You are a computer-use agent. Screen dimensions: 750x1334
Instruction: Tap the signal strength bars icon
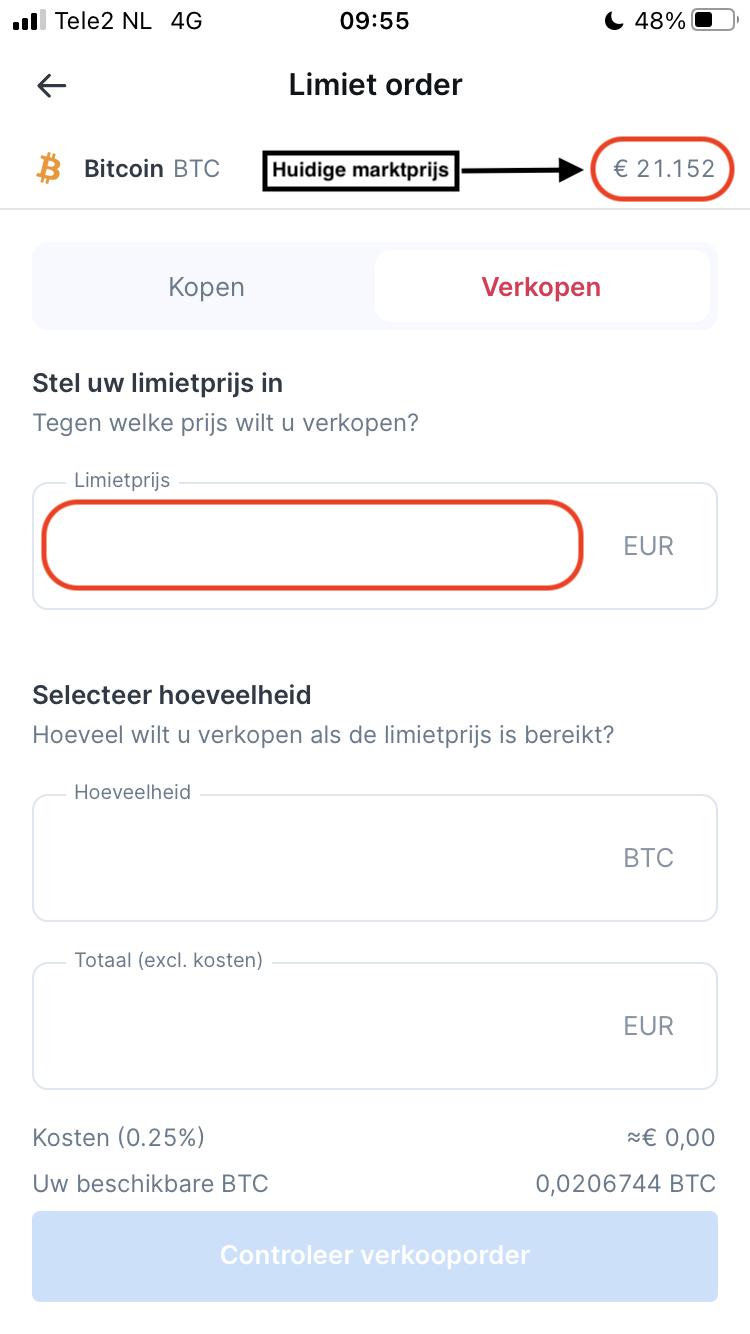pos(30,20)
